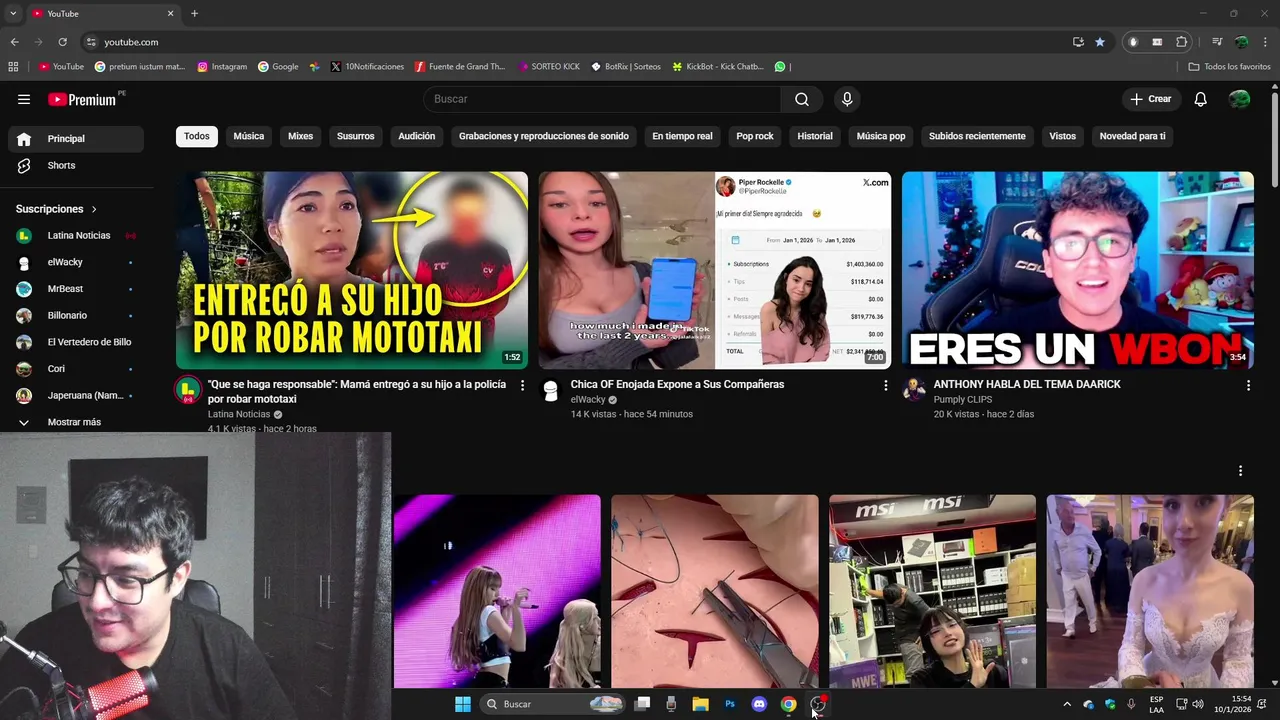Click the search magnifier button
The width and height of the screenshot is (1280, 720).
802,99
